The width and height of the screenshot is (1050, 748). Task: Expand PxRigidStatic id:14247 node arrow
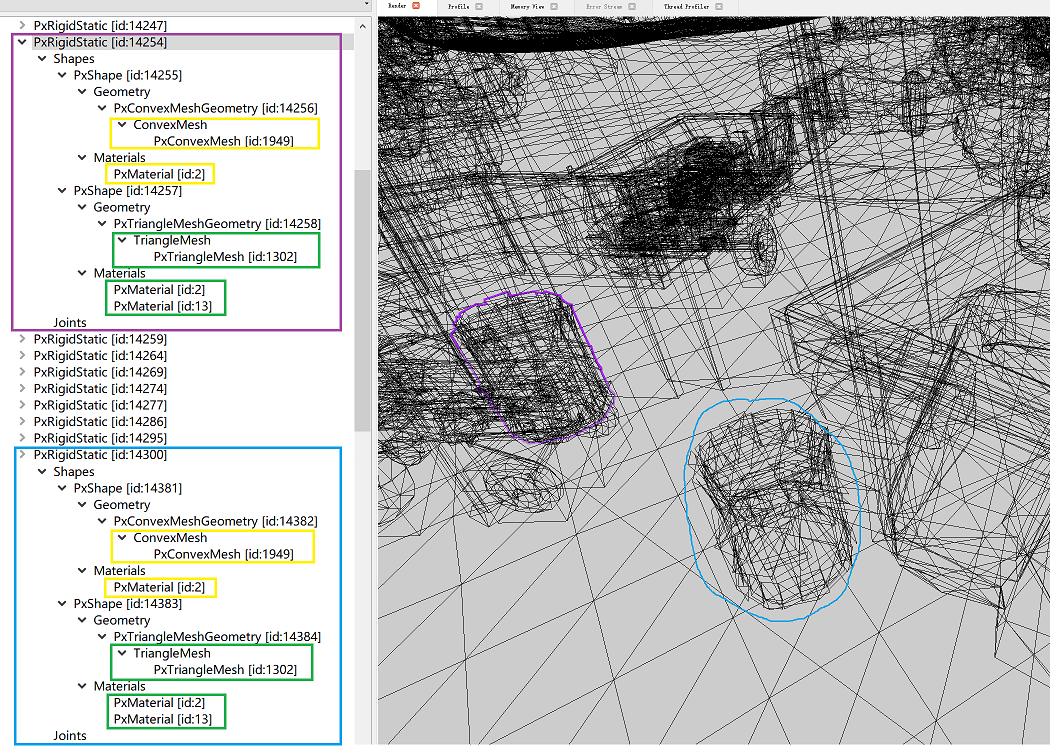coord(22,25)
